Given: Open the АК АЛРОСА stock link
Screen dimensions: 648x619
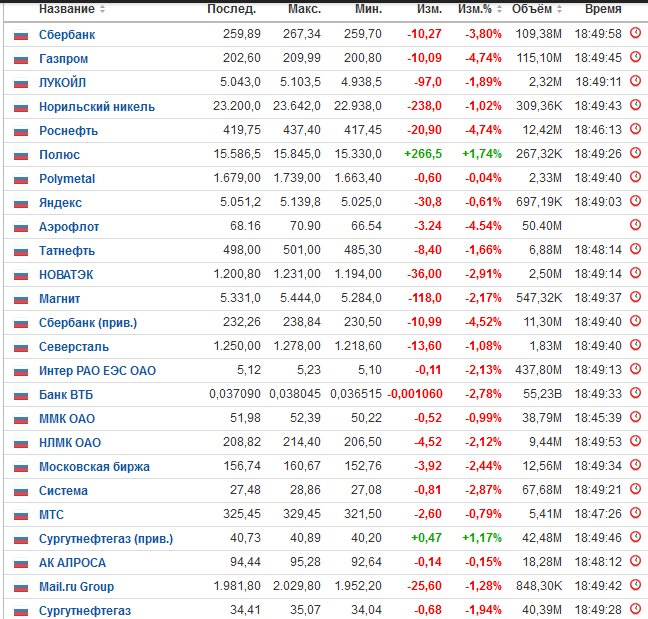Looking at the screenshot, I should pos(72,562).
